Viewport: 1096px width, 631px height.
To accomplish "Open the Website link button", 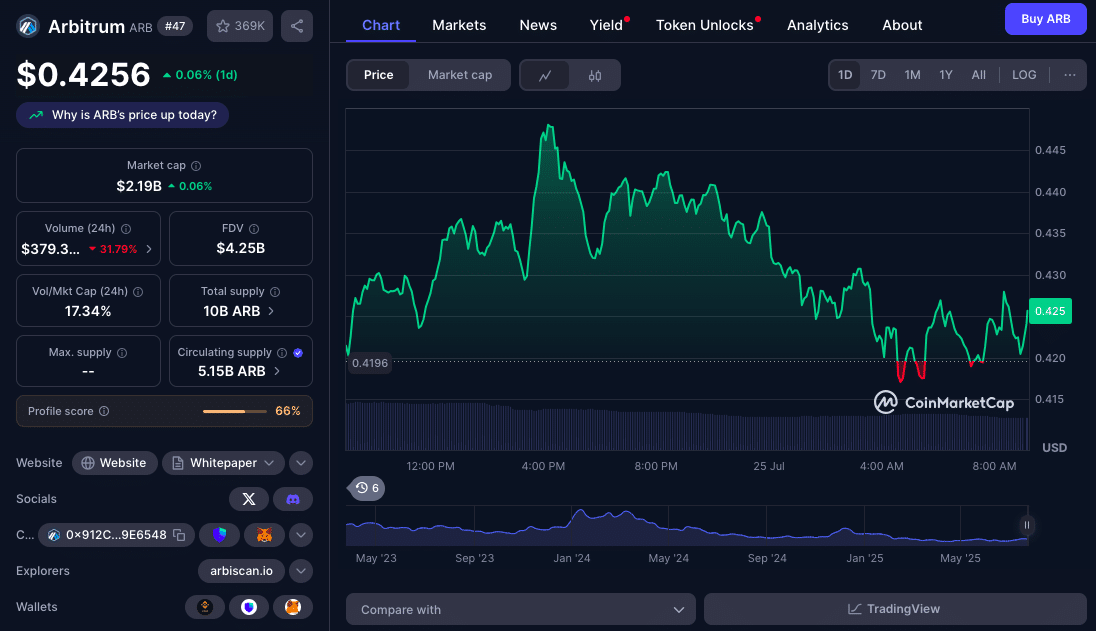I will 115,463.
